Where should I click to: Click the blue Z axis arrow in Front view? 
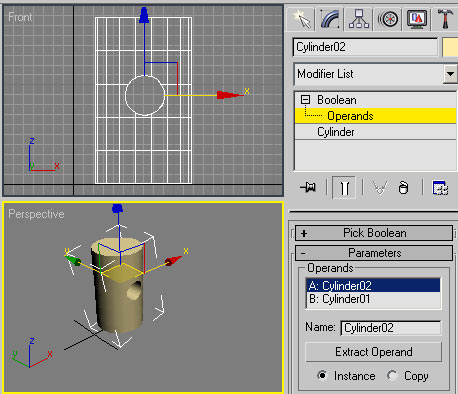click(x=144, y=15)
